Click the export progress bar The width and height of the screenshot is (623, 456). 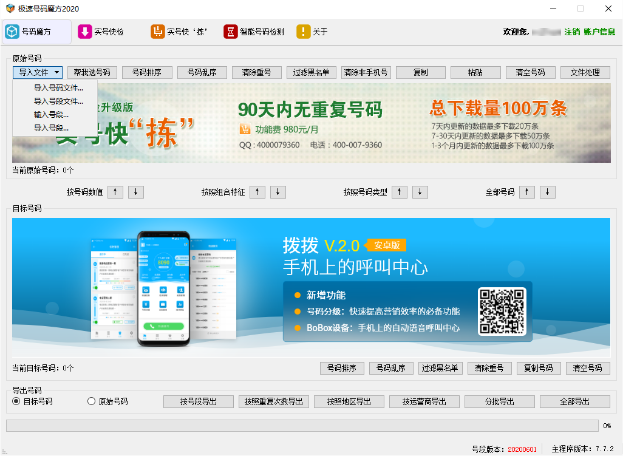click(x=302, y=425)
